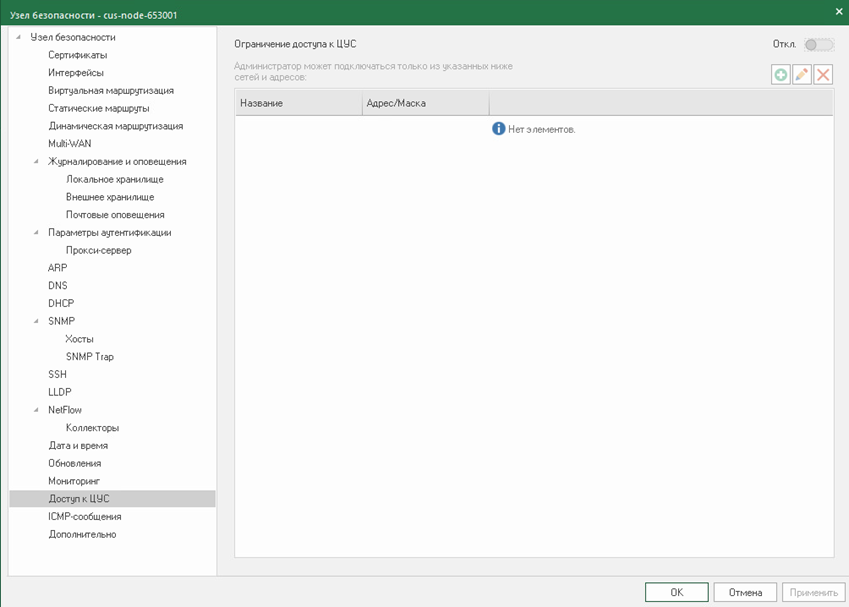Image resolution: width=849 pixels, height=607 pixels.
Task: Open Коллекторы under NetFlow
Action: tap(93, 428)
